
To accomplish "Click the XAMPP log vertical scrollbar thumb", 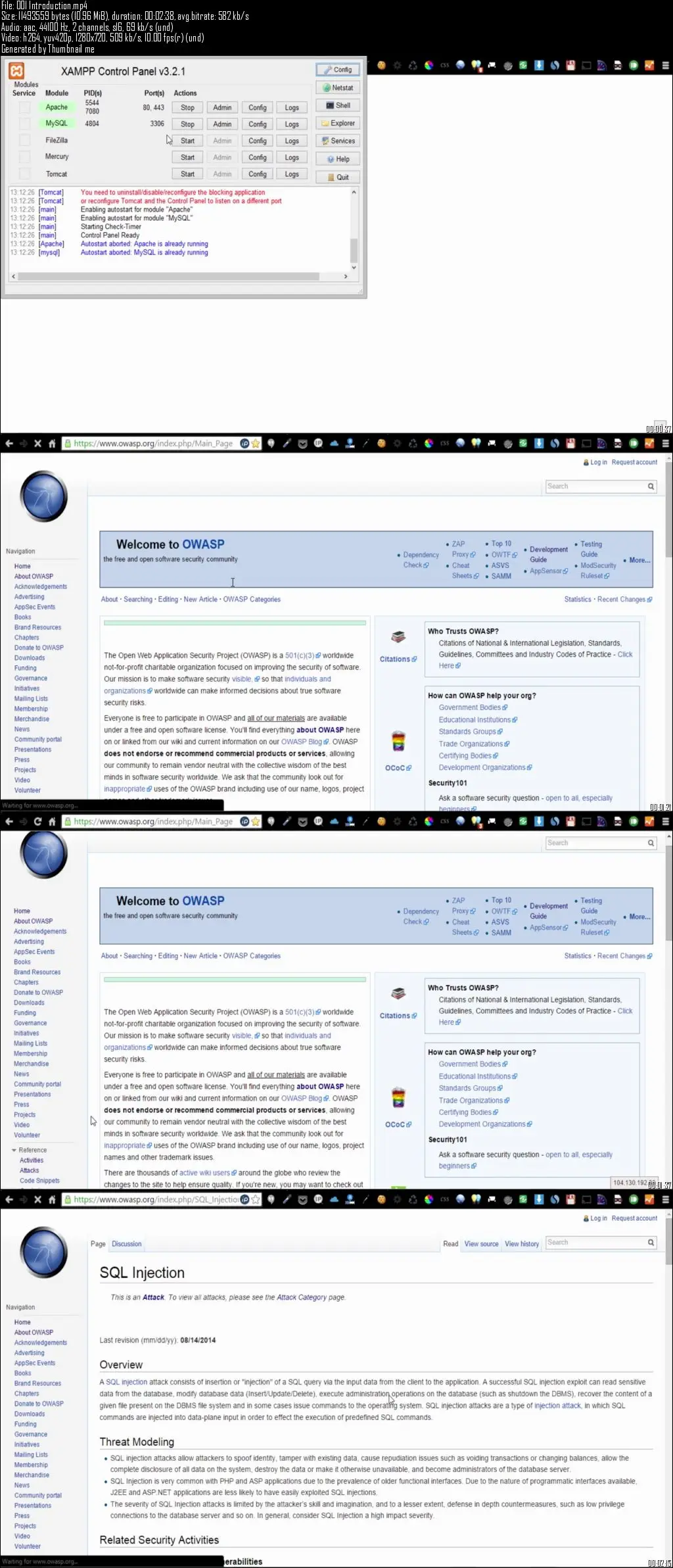I will click(x=354, y=250).
